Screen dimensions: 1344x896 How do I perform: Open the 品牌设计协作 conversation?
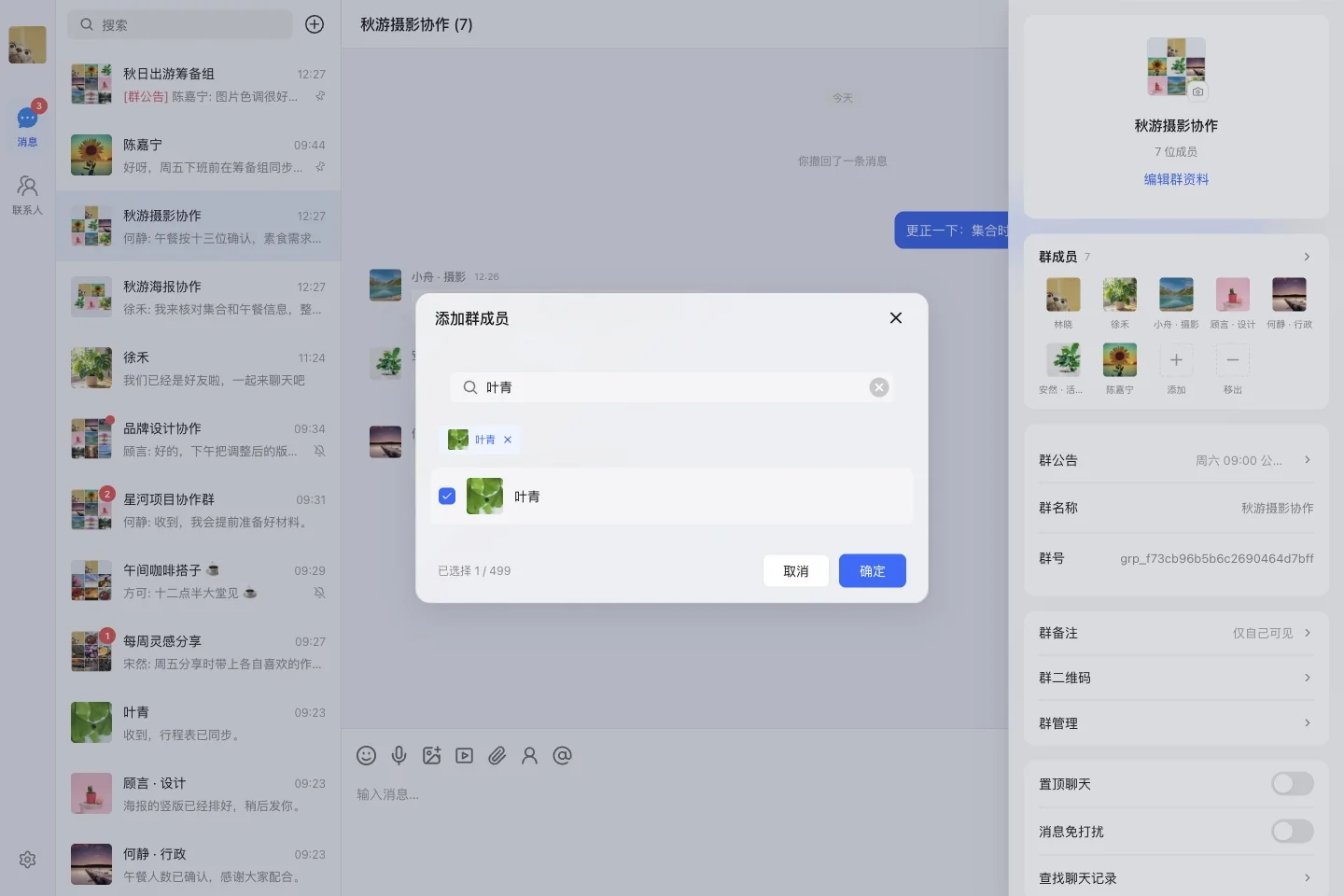(x=198, y=439)
